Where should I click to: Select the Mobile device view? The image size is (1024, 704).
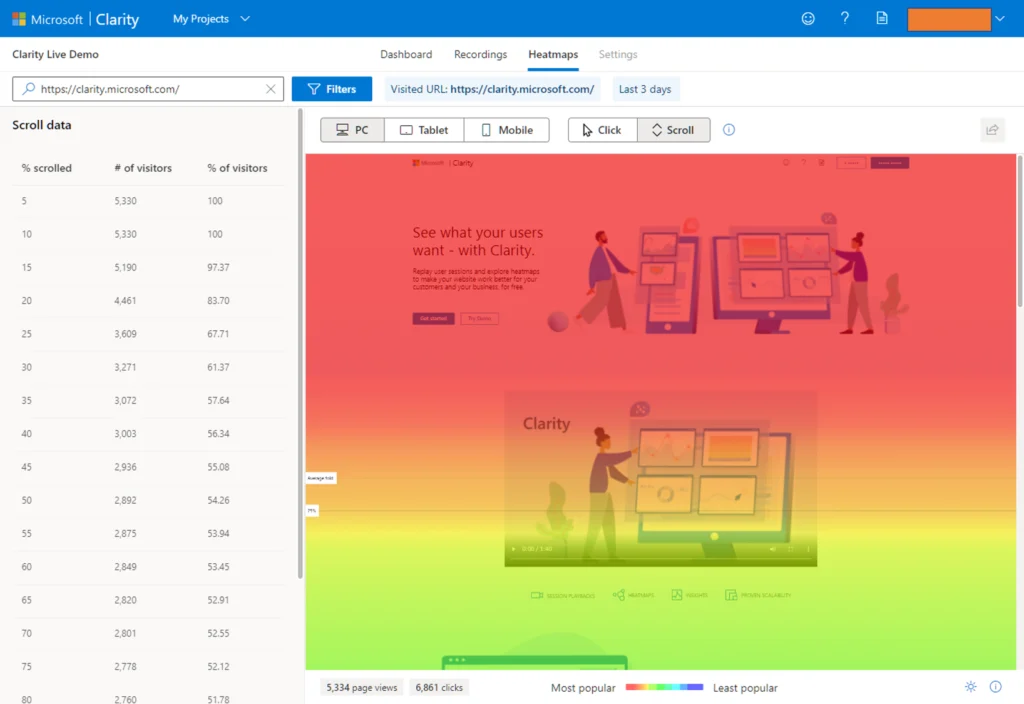[x=507, y=130]
